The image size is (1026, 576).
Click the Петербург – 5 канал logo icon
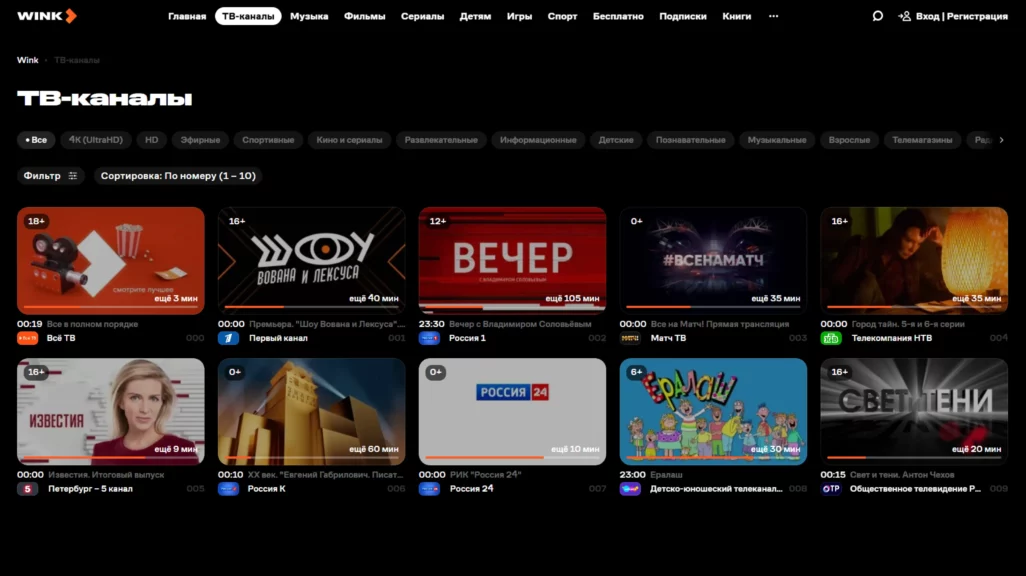point(27,489)
